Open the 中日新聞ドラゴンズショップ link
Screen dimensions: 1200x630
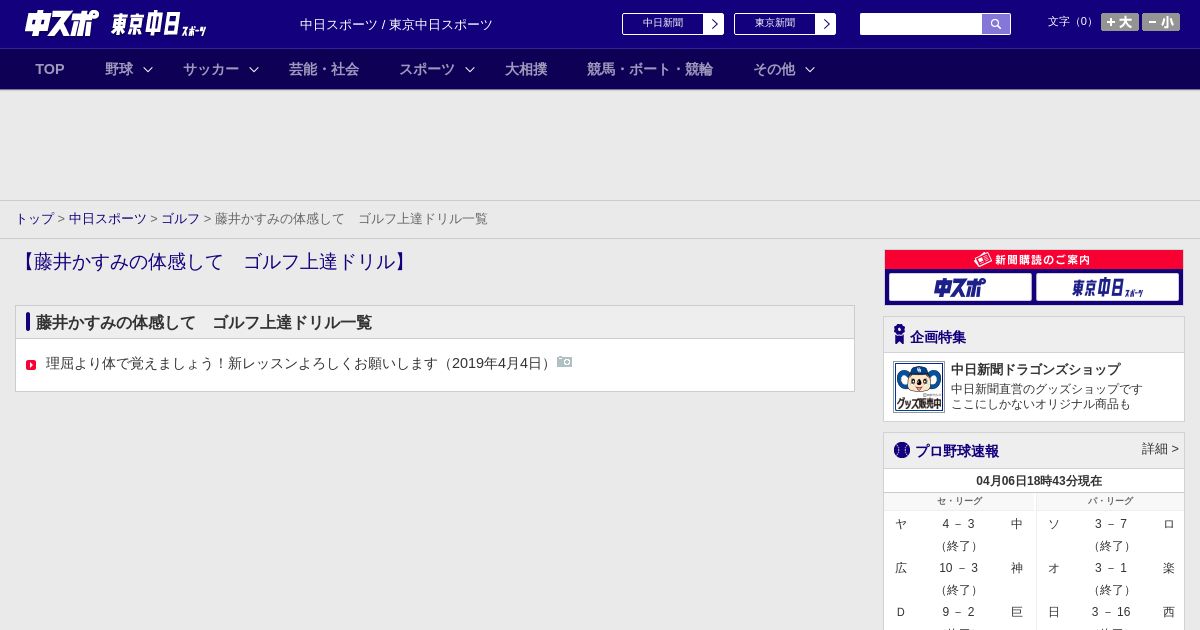(x=1036, y=370)
